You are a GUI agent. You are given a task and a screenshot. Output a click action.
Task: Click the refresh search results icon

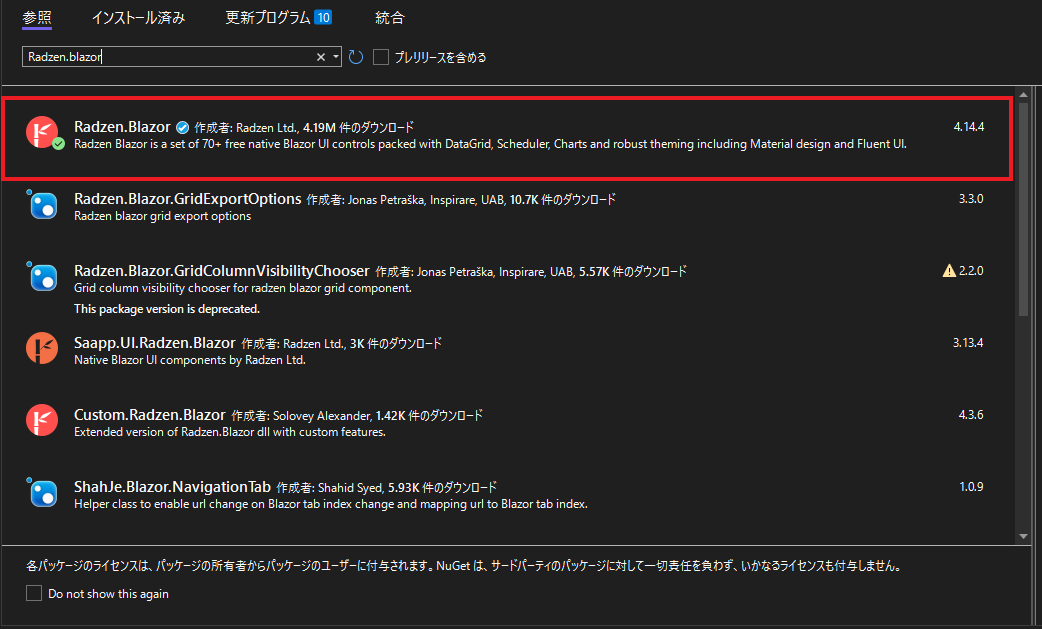(356, 57)
